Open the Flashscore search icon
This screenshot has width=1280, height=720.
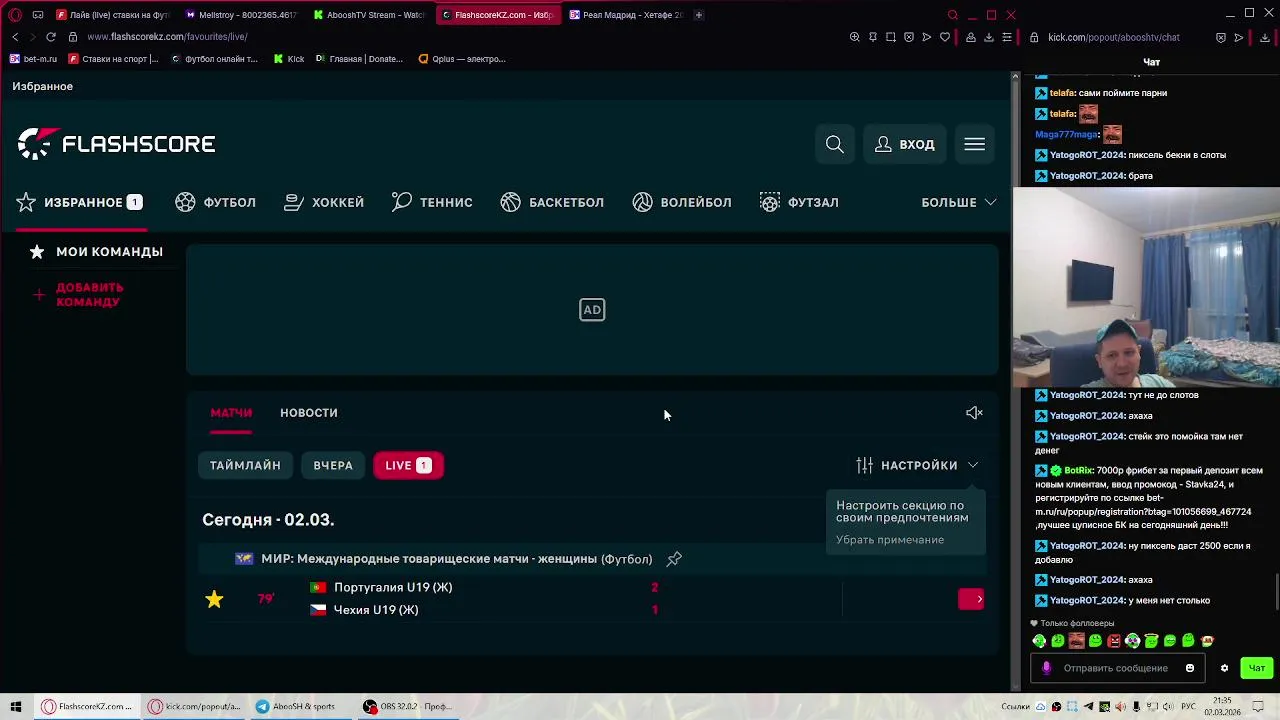(x=835, y=144)
